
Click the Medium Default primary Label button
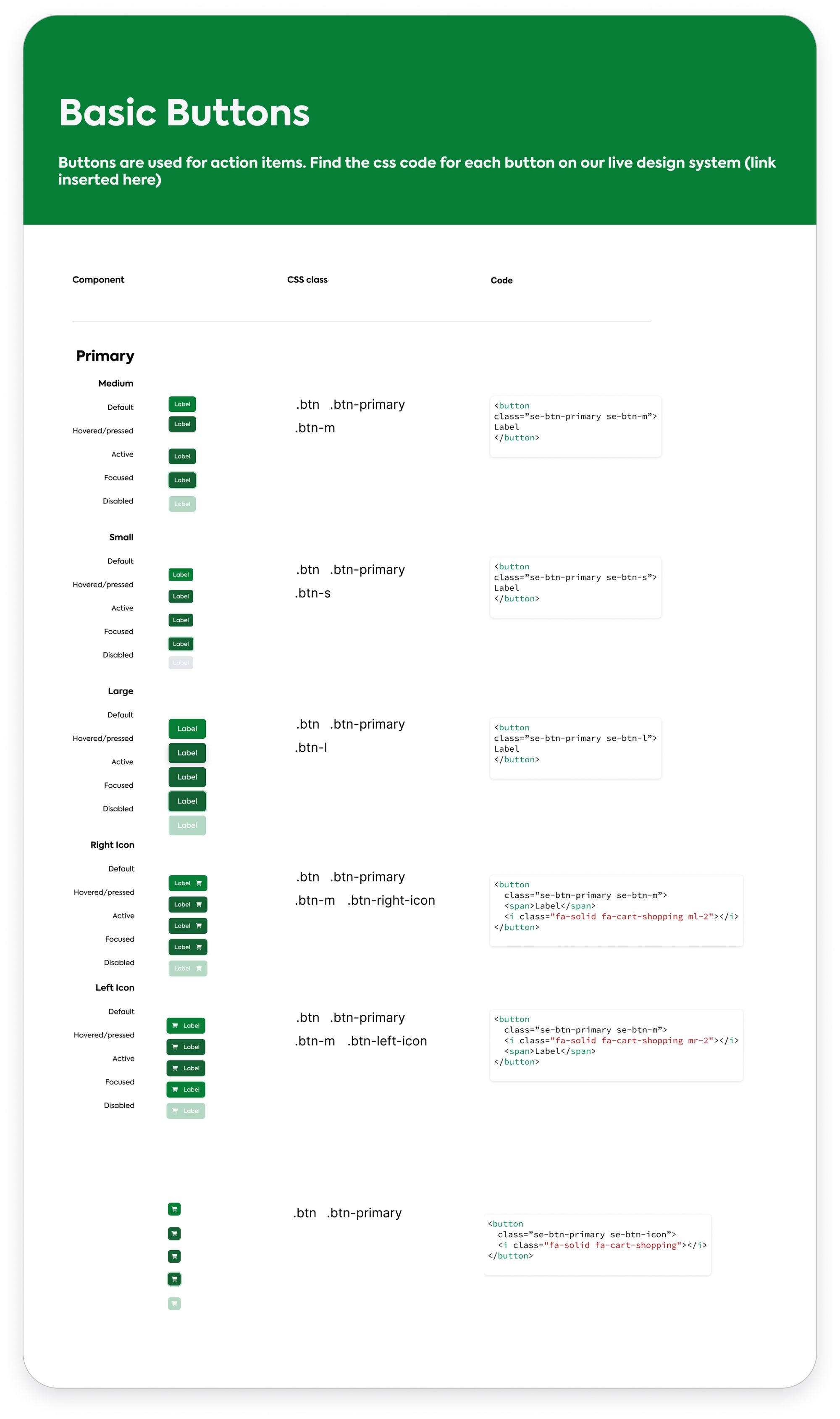(182, 404)
